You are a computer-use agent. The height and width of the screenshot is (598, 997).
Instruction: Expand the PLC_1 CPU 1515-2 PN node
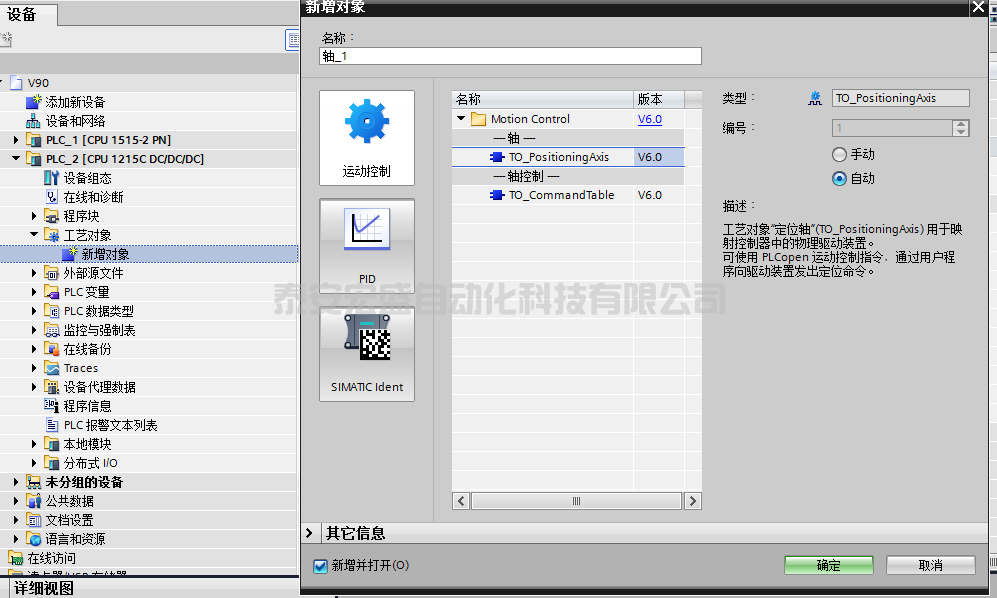(16, 140)
